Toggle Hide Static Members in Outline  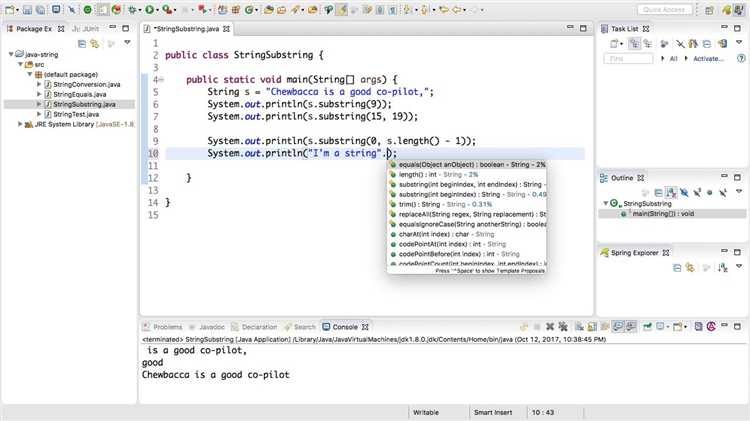[697, 192]
